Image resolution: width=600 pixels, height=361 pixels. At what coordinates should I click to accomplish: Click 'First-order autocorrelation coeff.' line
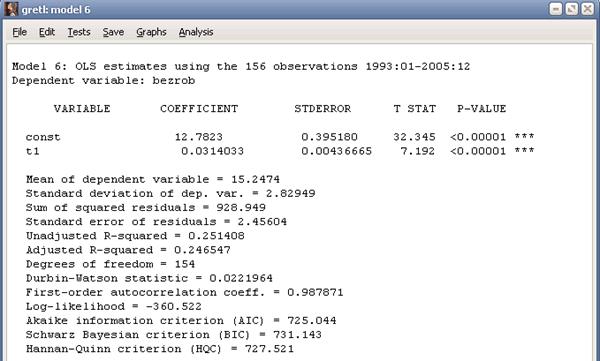184,293
